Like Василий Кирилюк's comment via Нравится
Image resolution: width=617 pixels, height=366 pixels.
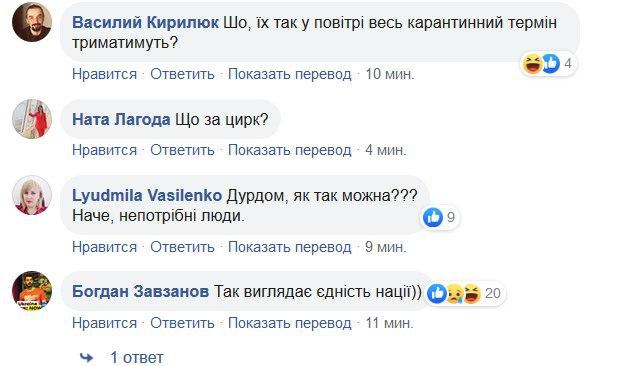pos(104,74)
